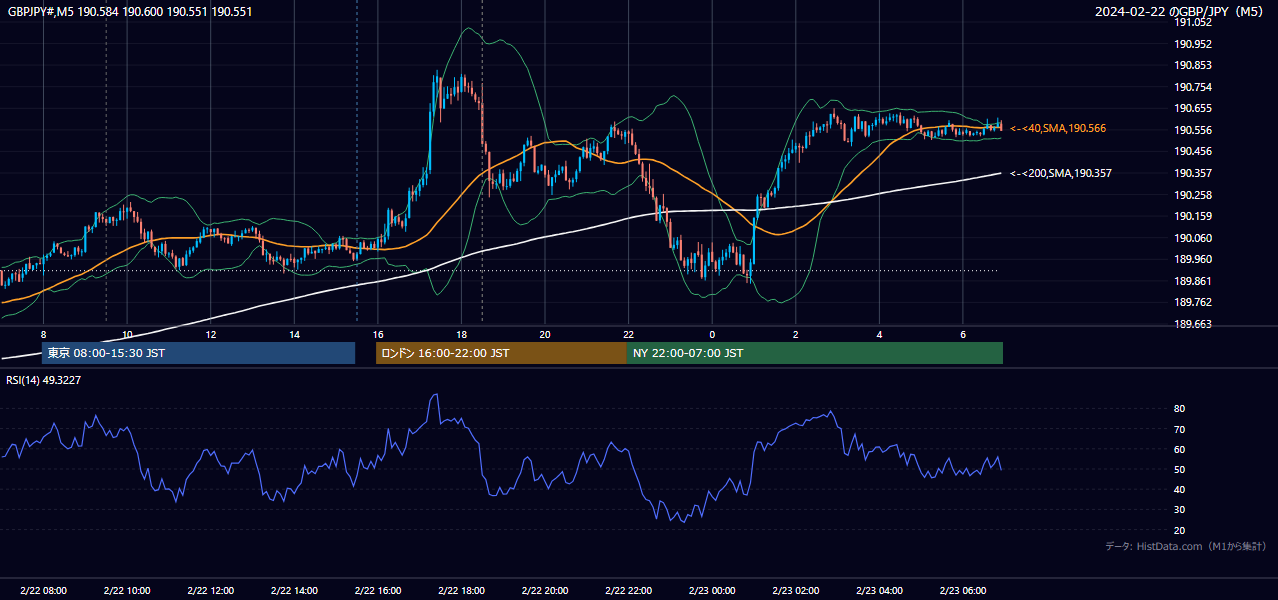Click the 2/22 16:00 date label
This screenshot has width=1278, height=600.
[x=378, y=591]
